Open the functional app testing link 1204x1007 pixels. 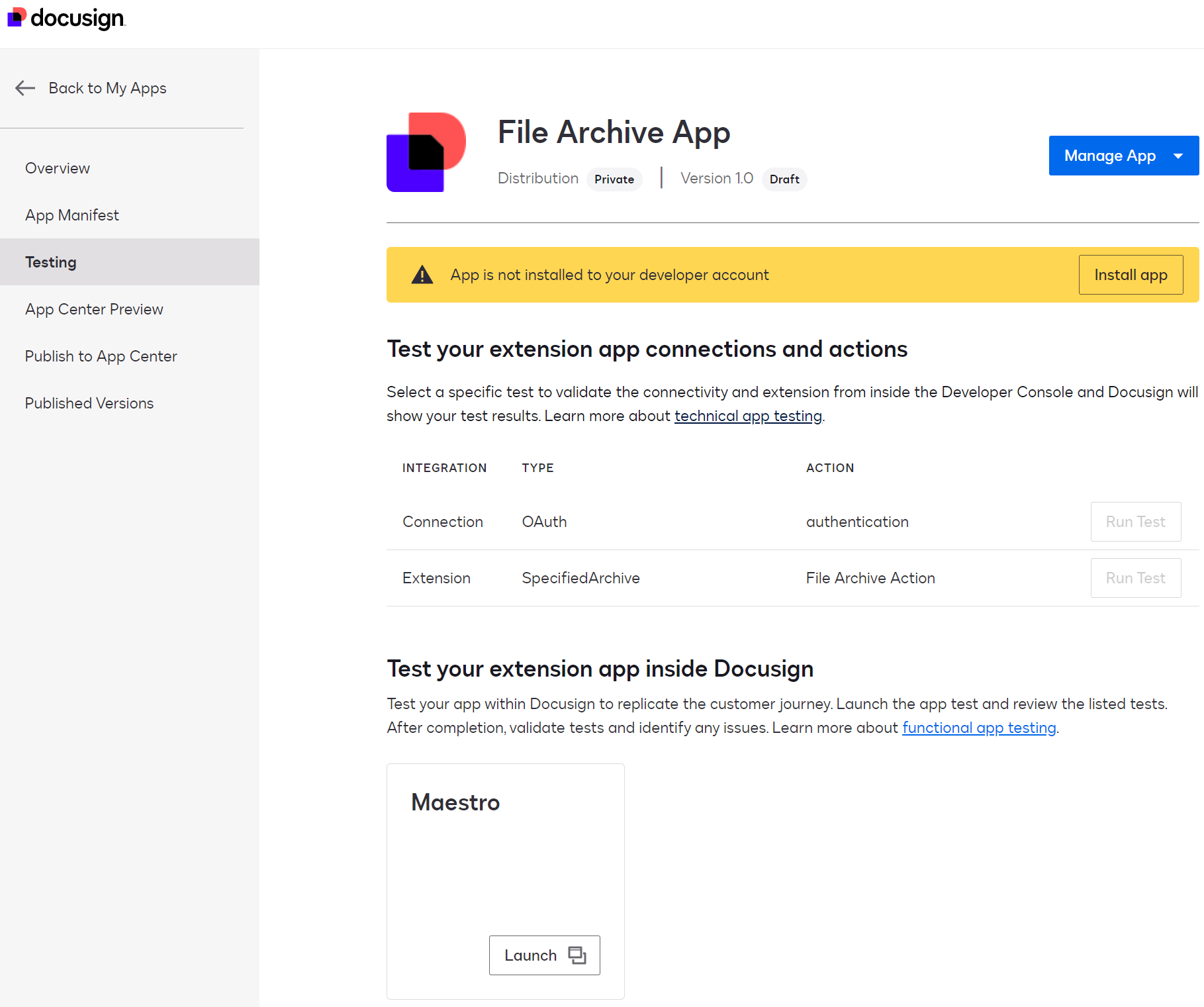(979, 728)
